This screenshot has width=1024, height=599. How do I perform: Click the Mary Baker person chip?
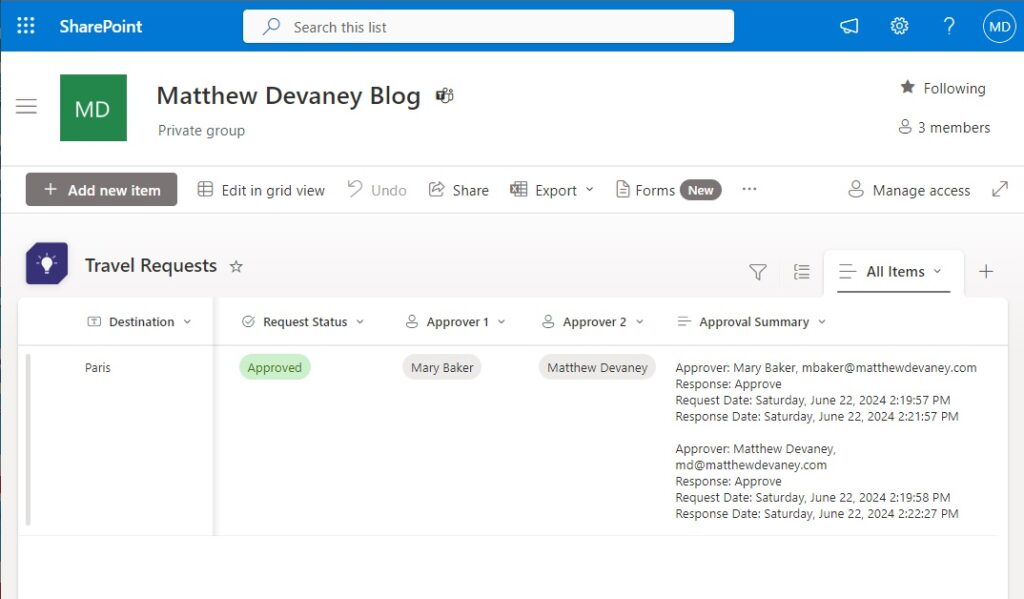point(442,367)
